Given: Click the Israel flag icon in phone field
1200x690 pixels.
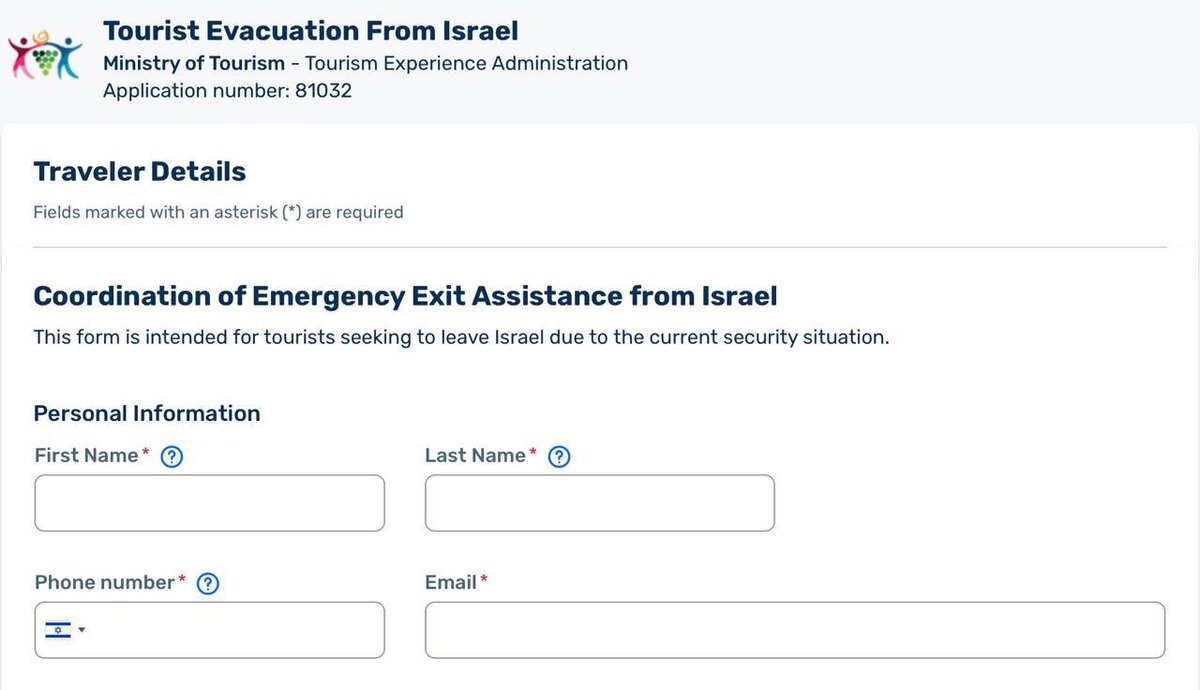Looking at the screenshot, I should (x=58, y=630).
